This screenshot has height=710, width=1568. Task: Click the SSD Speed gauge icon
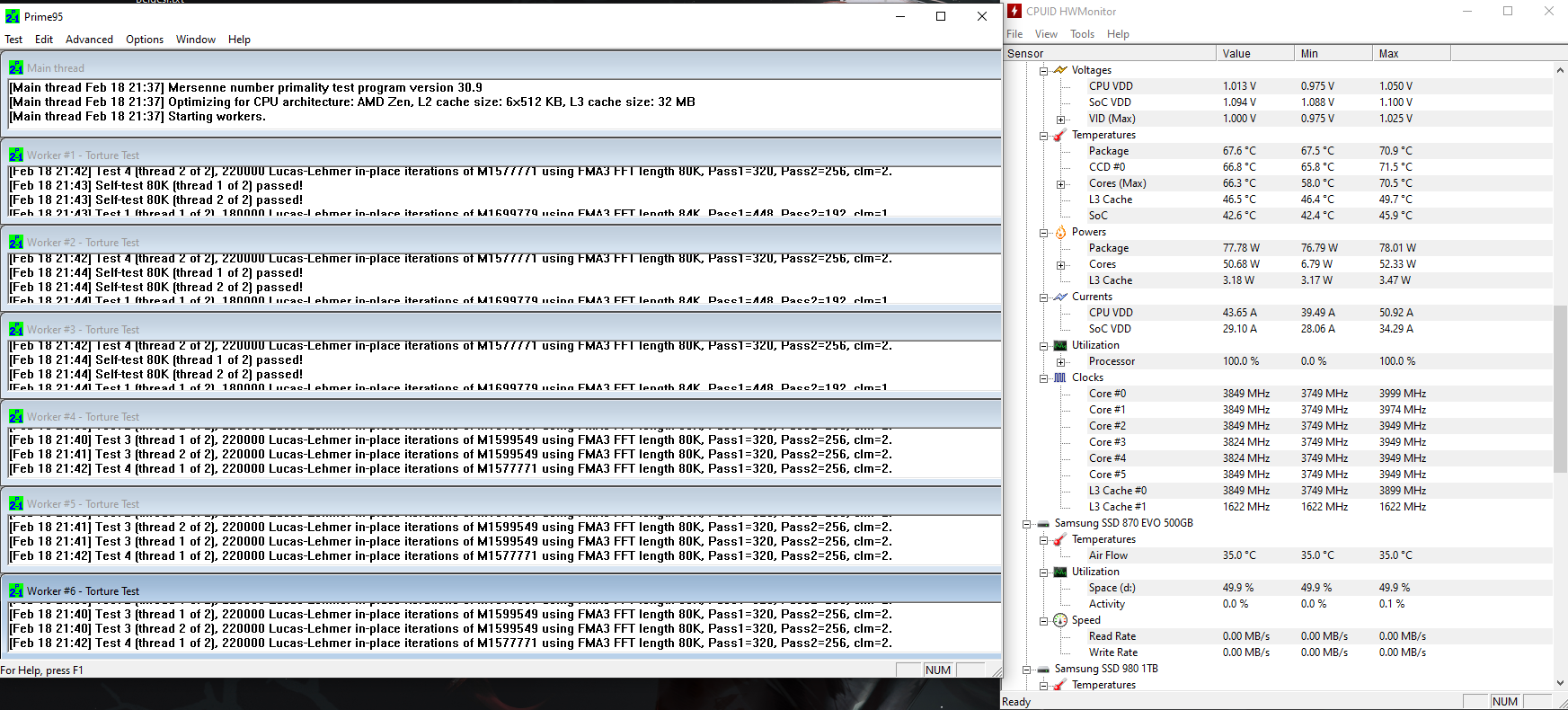click(x=1060, y=620)
